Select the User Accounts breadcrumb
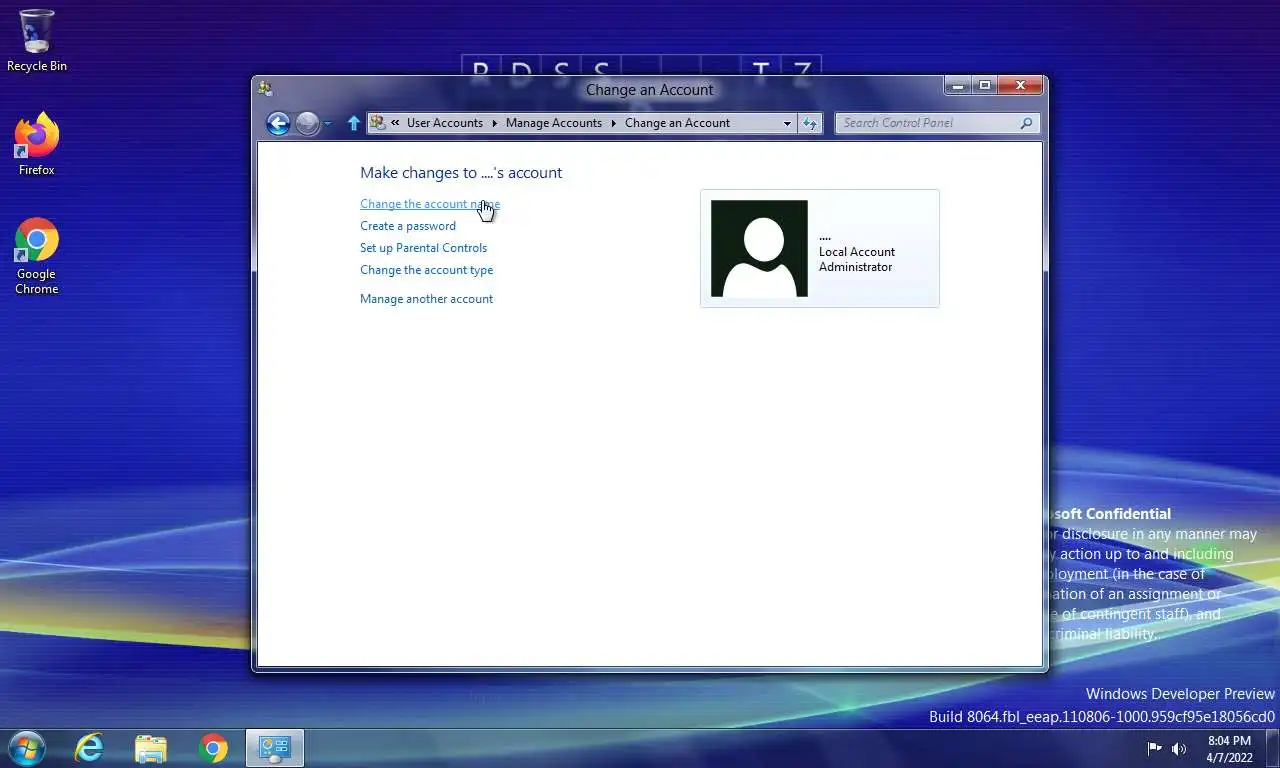1280x768 pixels. point(444,123)
